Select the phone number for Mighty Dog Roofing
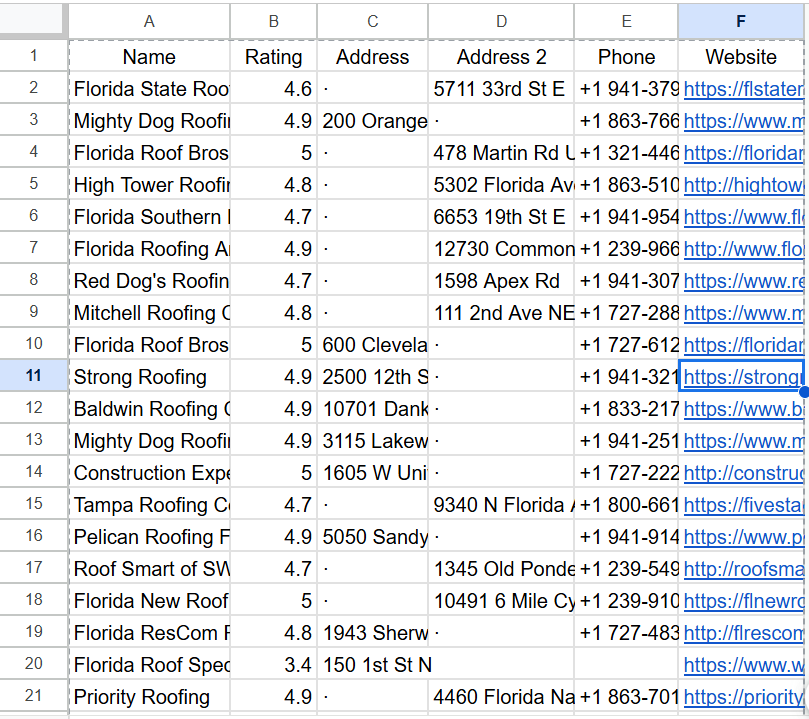The image size is (809, 719). [626, 120]
